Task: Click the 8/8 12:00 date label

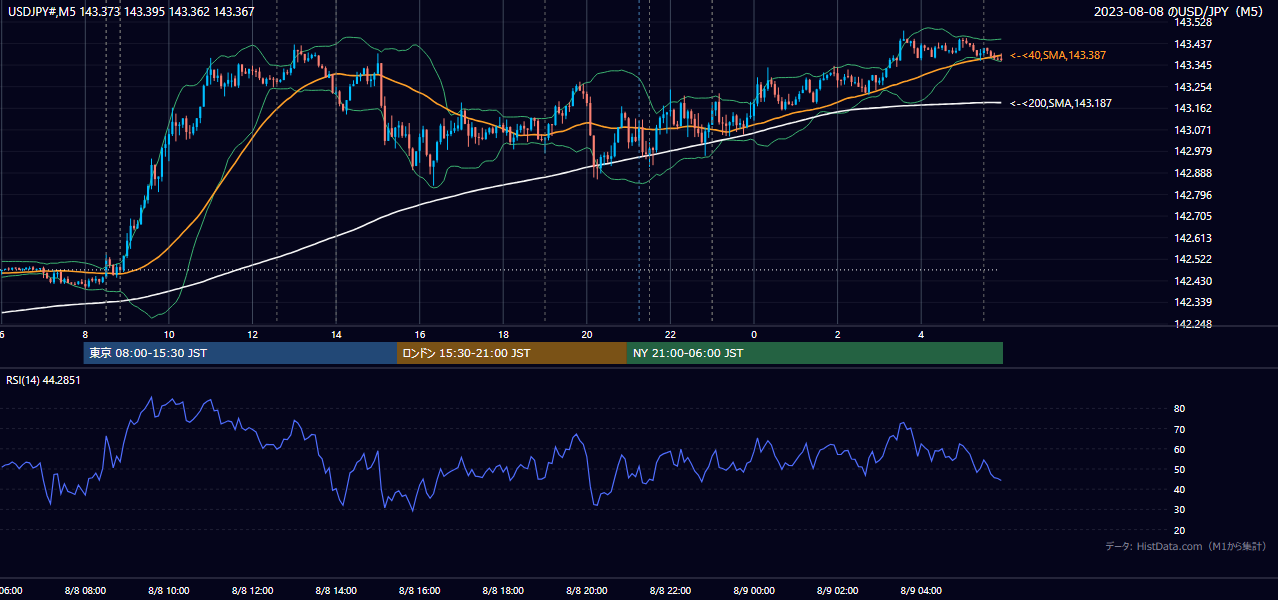Action: tap(252, 590)
